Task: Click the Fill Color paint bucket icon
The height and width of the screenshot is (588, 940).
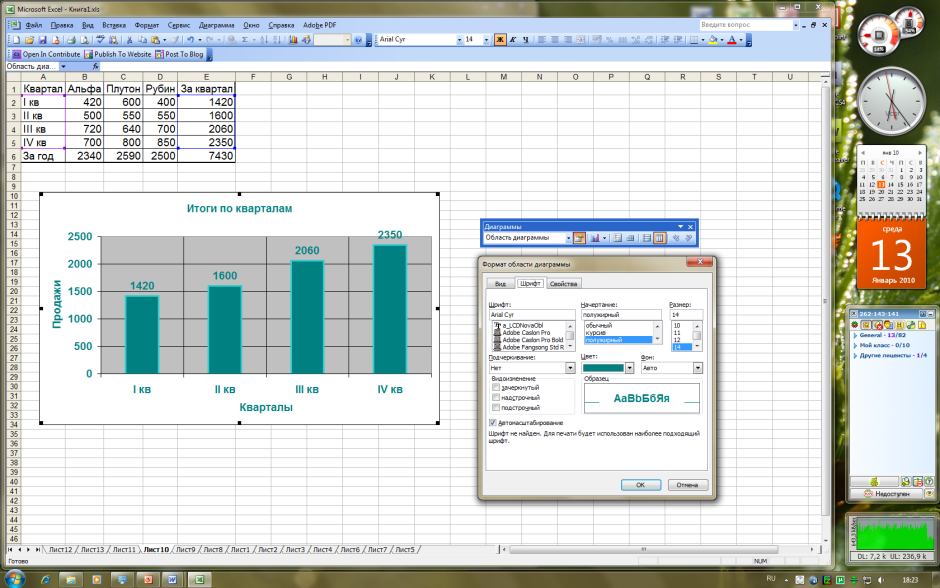Action: 712,40
